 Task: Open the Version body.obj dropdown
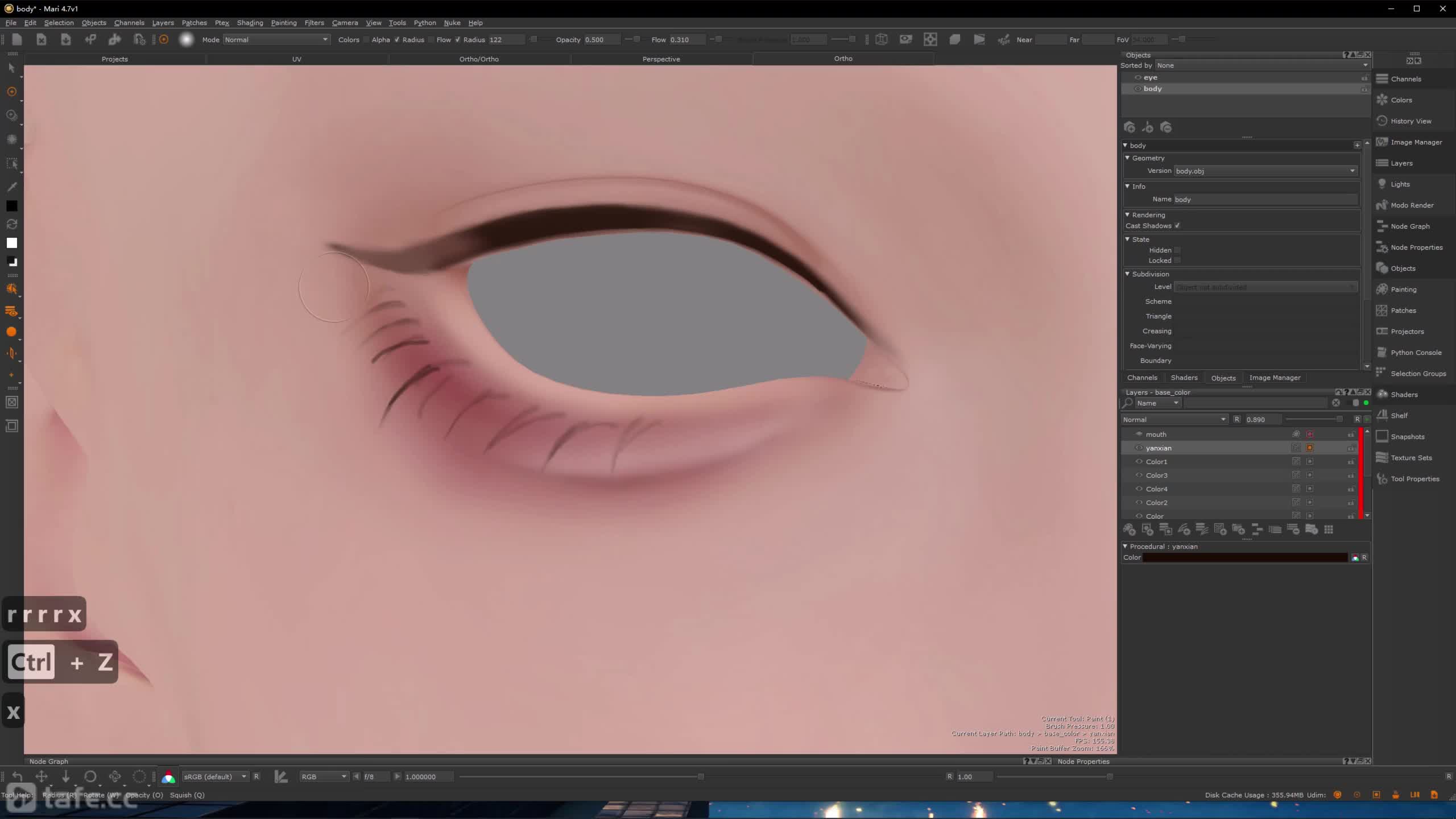tap(1265, 171)
